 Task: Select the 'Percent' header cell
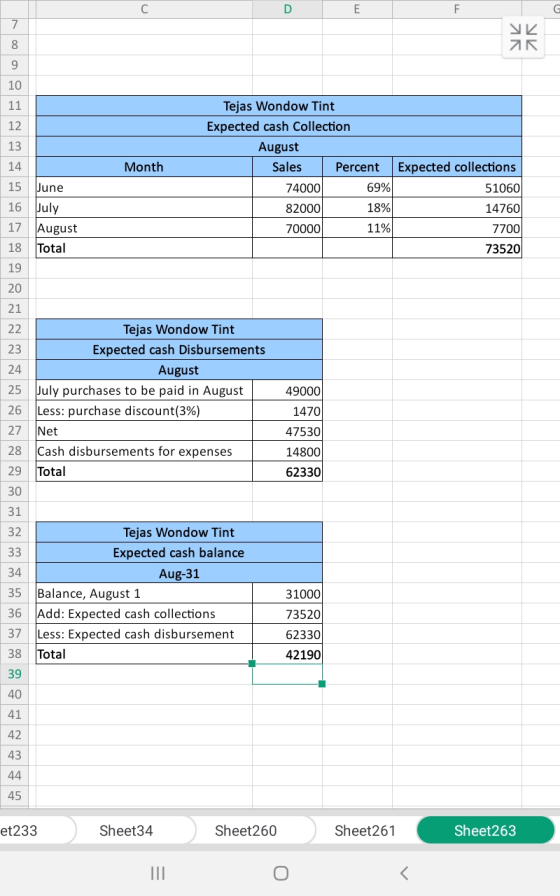pos(357,167)
